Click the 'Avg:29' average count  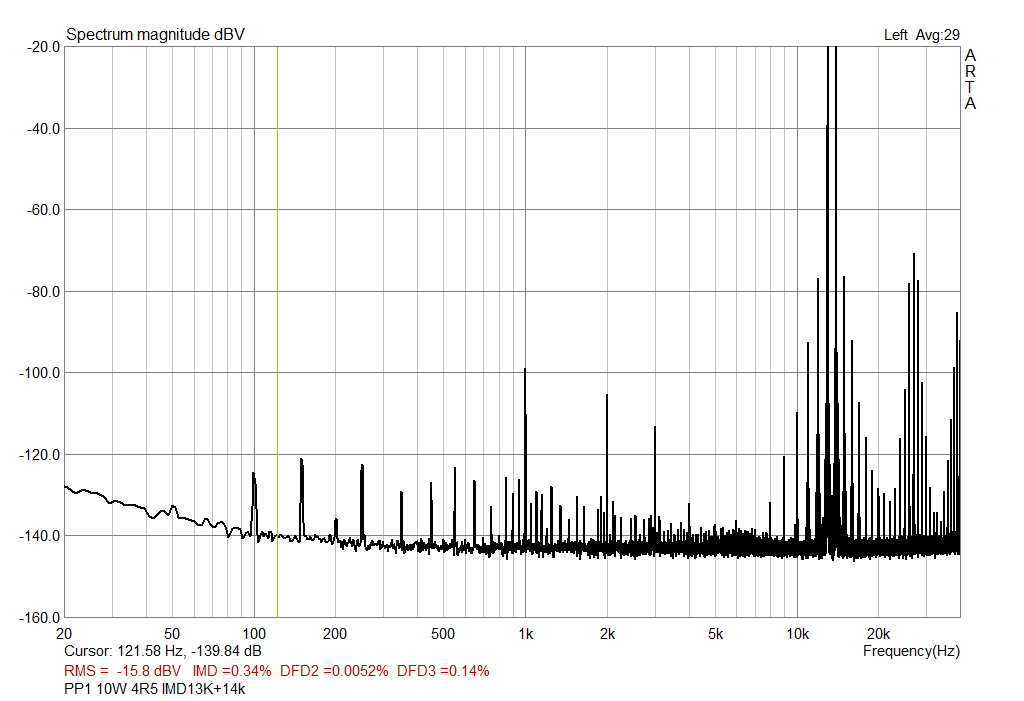coord(937,35)
